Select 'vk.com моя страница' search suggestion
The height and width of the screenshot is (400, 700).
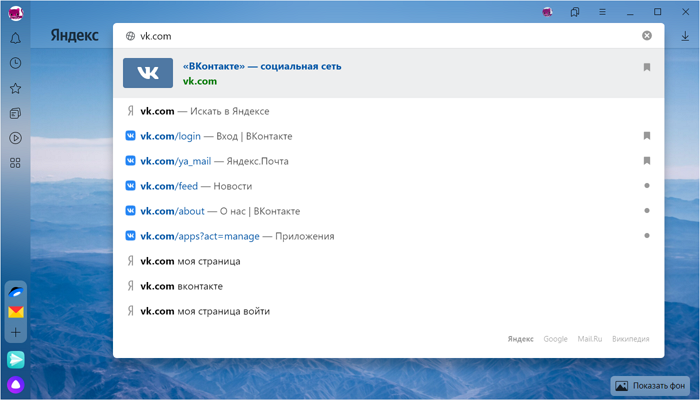[388, 261]
